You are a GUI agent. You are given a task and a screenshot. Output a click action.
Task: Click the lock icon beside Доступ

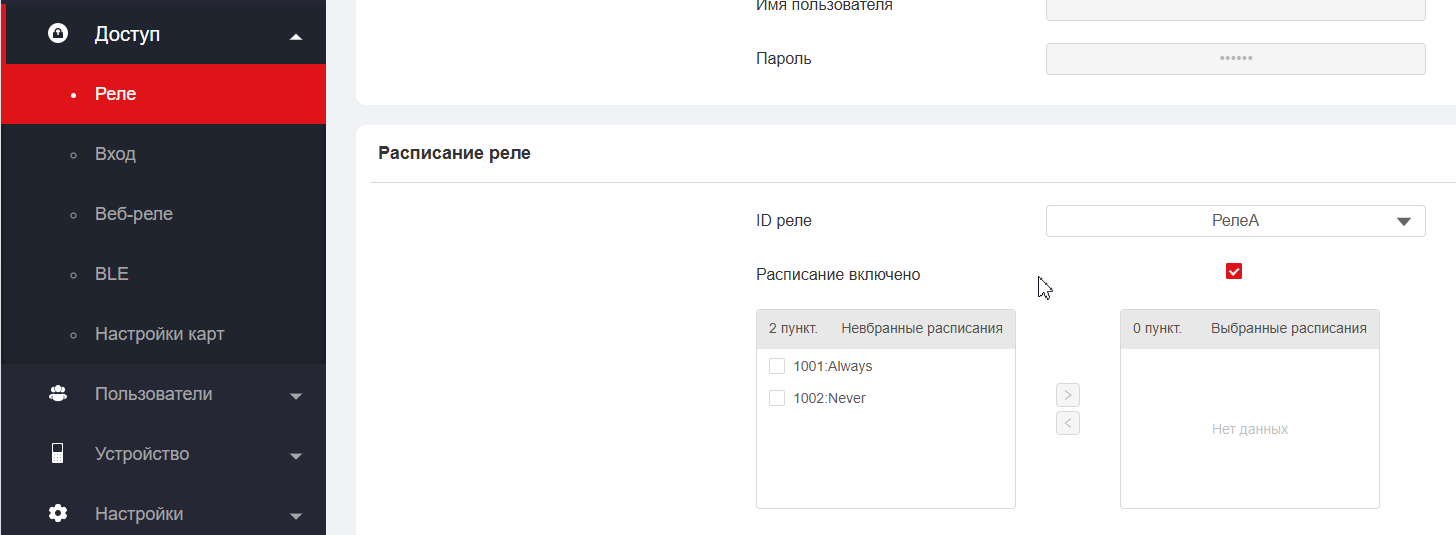coord(58,34)
